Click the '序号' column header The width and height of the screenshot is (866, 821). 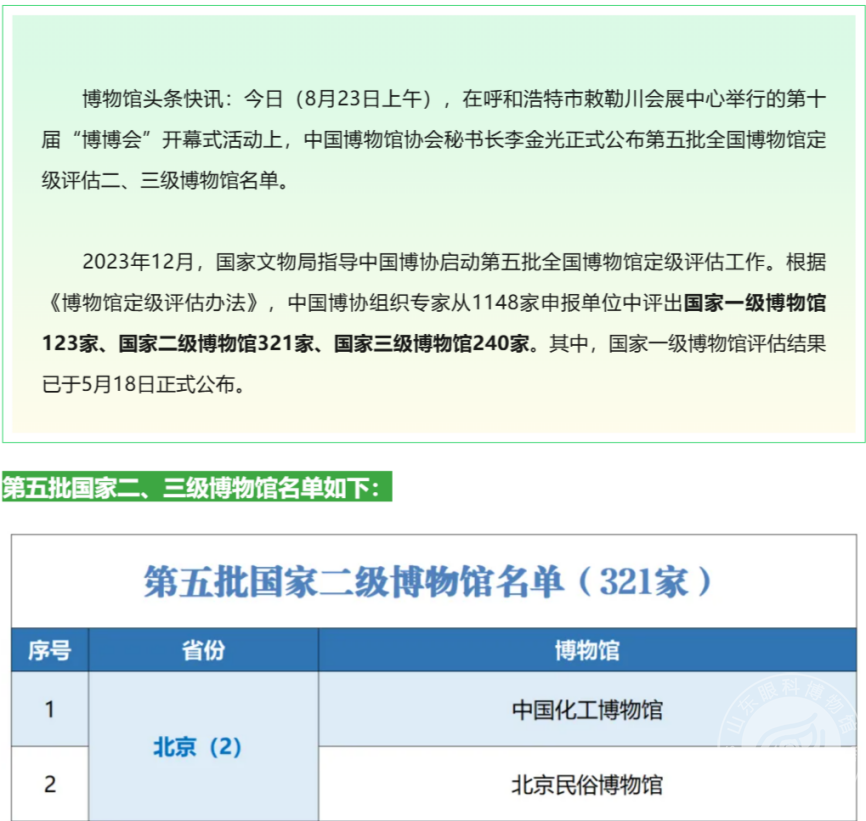tap(50, 650)
